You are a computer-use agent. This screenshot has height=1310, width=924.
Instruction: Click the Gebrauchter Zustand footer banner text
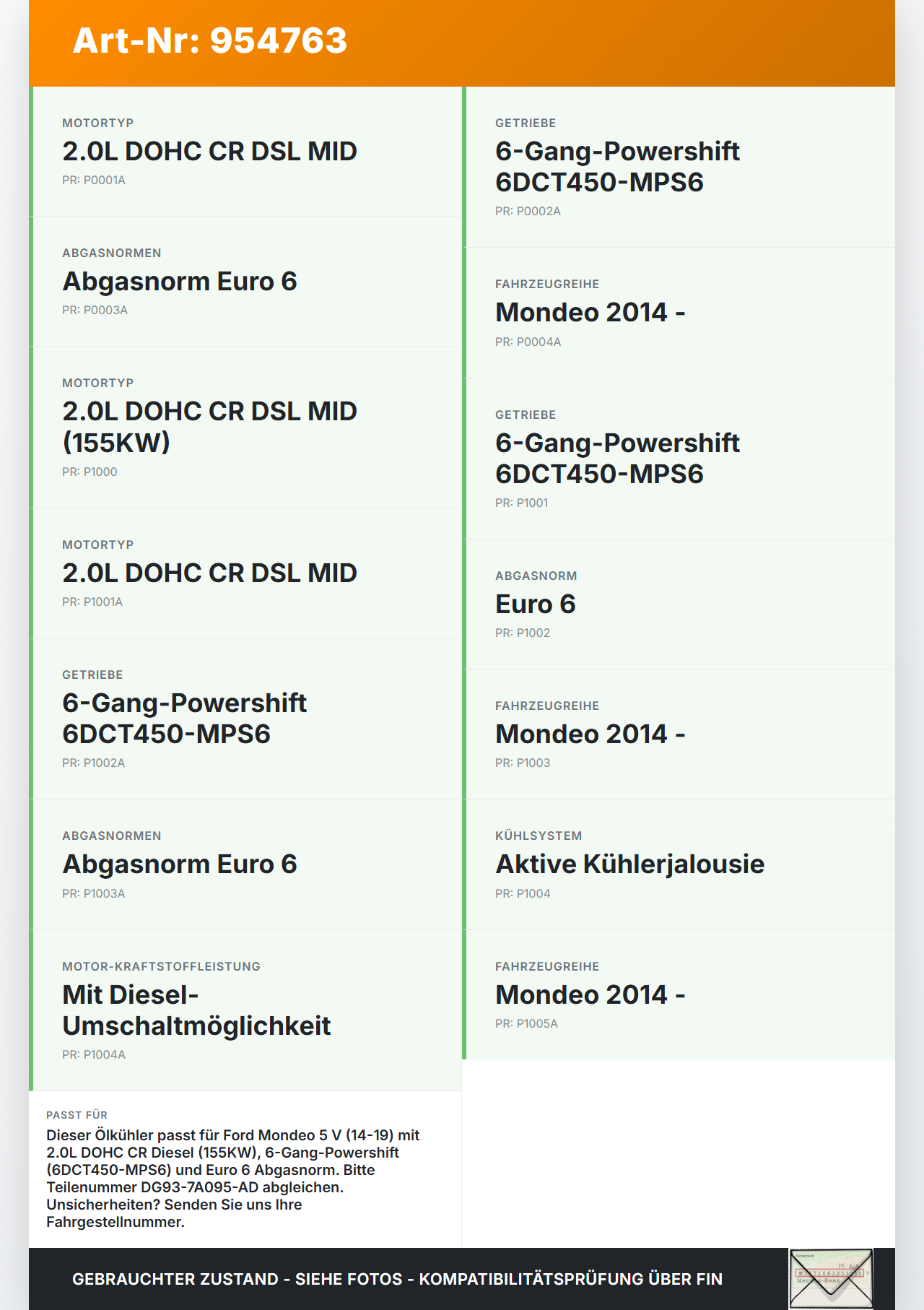point(397,1279)
